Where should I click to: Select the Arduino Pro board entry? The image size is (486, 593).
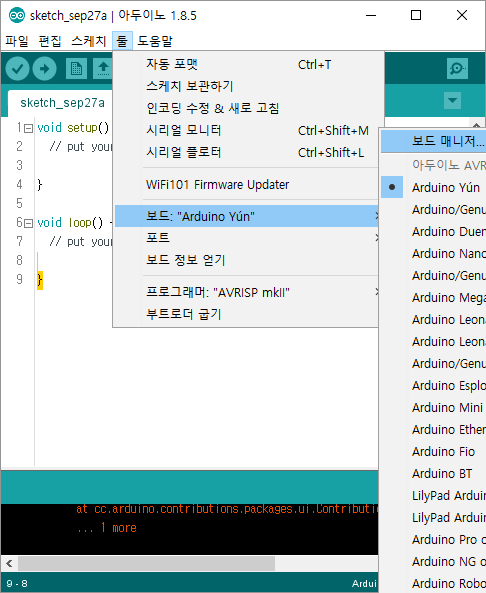[433, 540]
